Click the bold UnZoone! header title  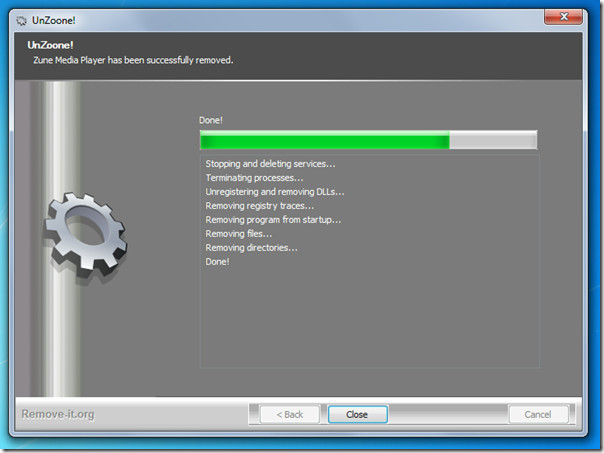(50, 45)
